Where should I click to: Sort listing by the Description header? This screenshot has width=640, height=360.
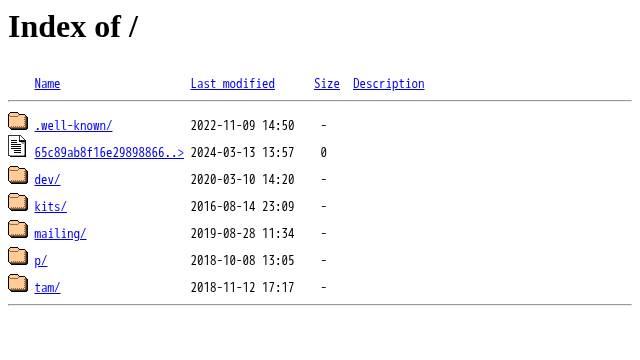pos(389,83)
